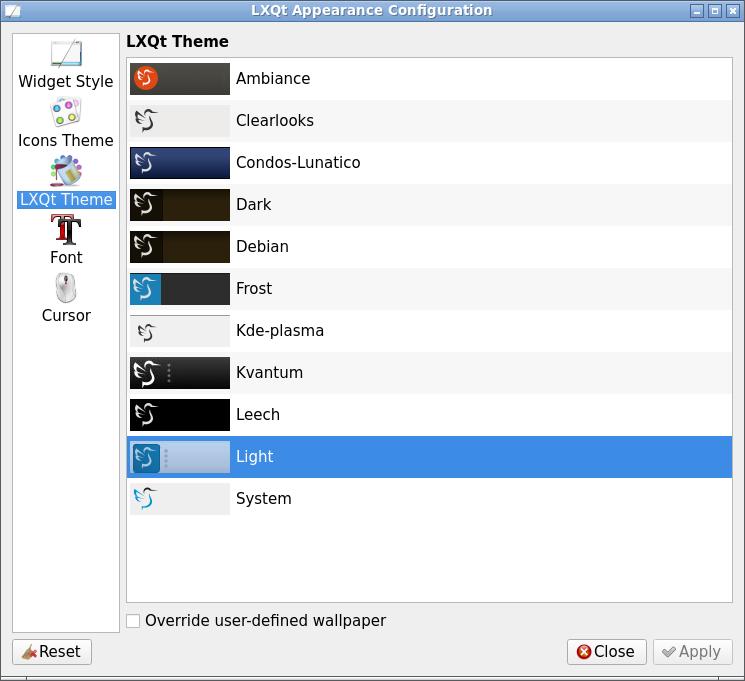Click the Frost theme preview thumbnail
The height and width of the screenshot is (681, 745).
click(x=180, y=289)
